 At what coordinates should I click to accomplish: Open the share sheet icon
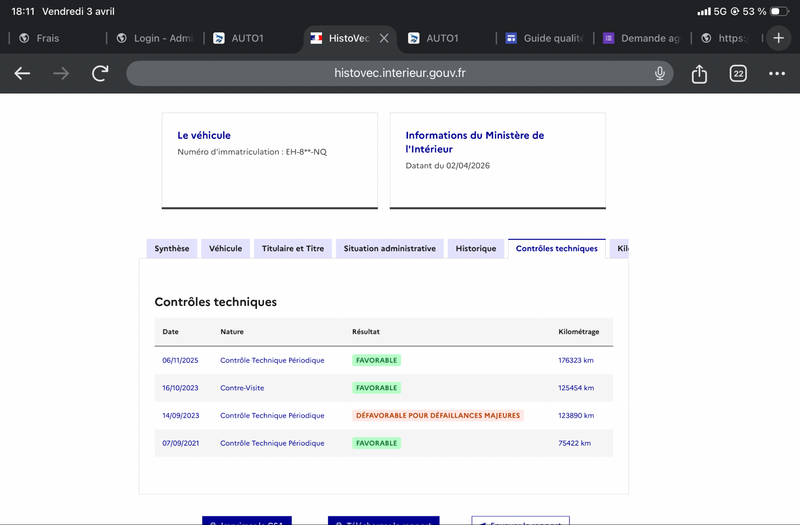click(699, 74)
